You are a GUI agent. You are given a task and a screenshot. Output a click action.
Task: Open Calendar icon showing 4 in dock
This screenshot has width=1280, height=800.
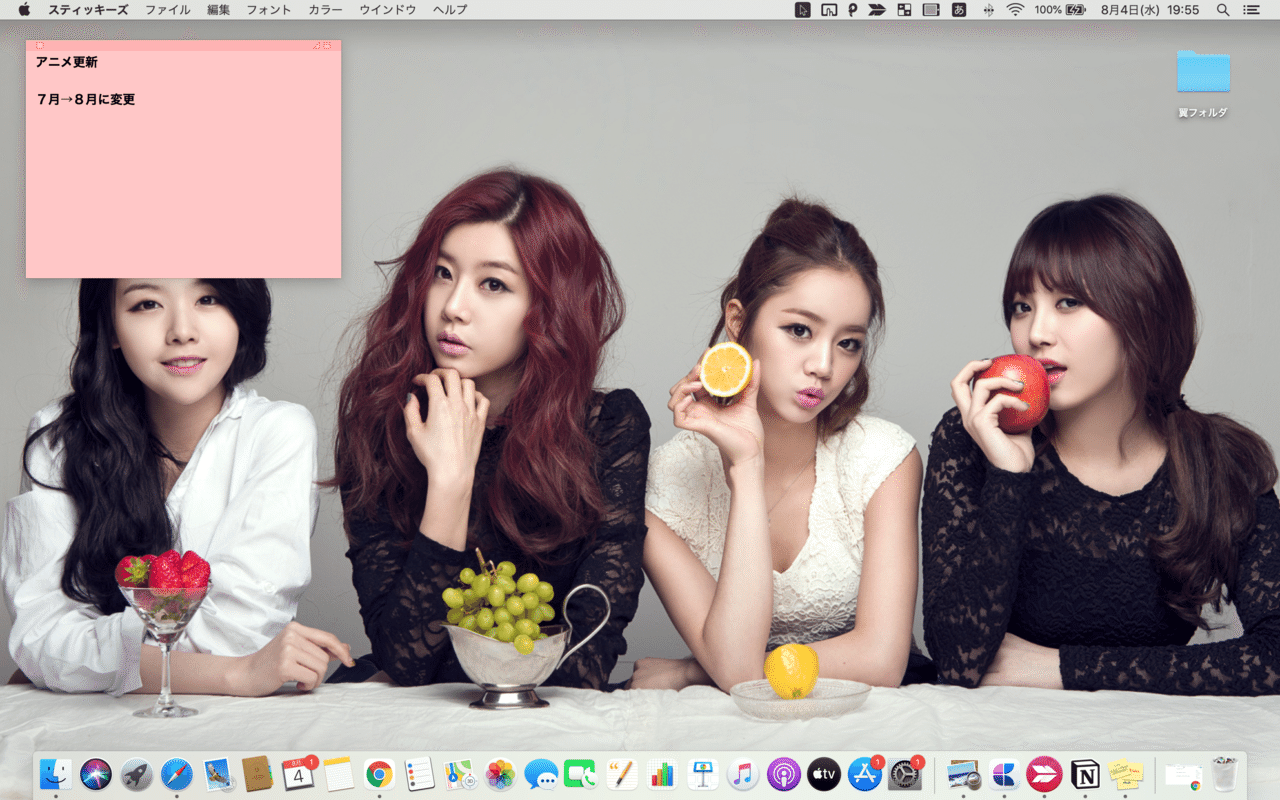coord(298,774)
